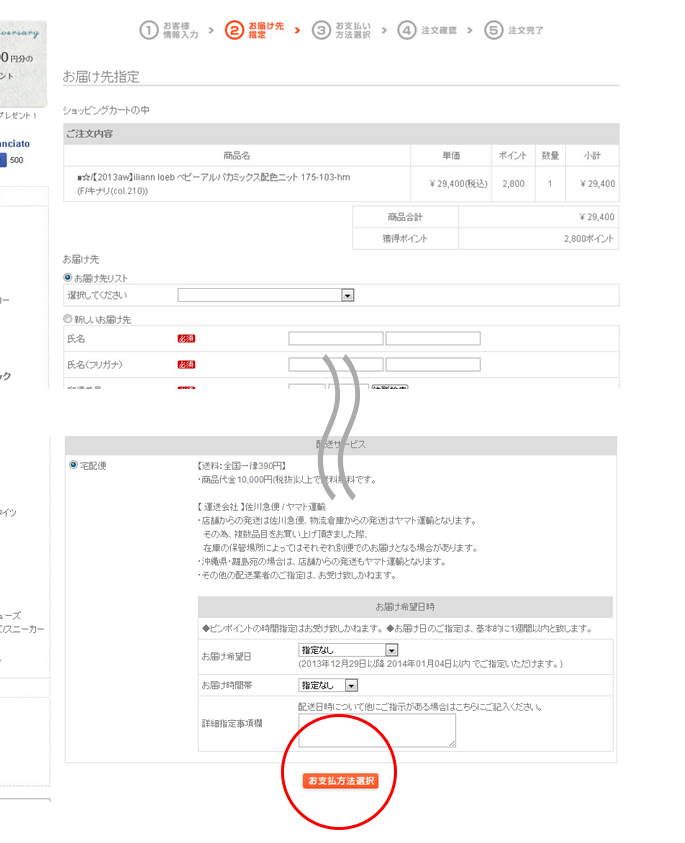Click step 4 order confirmation circle icon
This screenshot has height=843, width=685.
pos(407,30)
